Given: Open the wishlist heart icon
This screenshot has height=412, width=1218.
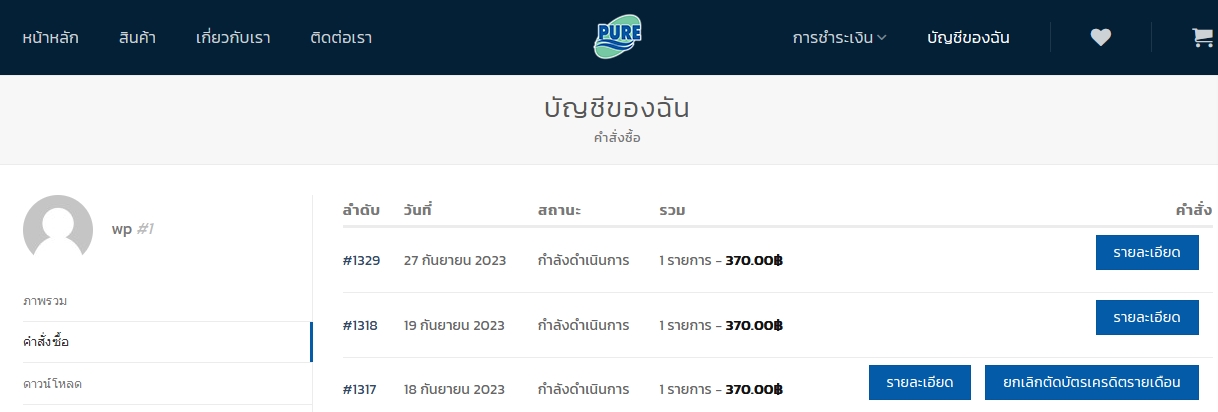Looking at the screenshot, I should pyautogui.click(x=1100, y=38).
